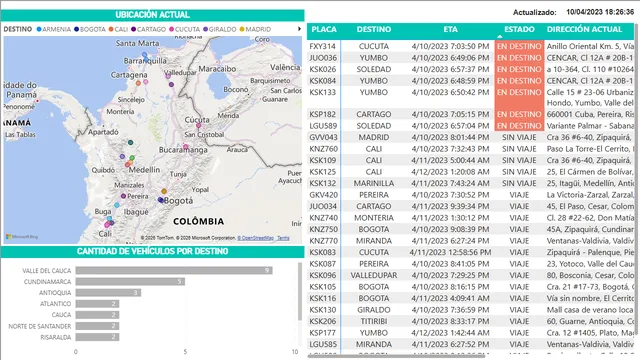Click the orange marker near Cartagena

coord(138,83)
